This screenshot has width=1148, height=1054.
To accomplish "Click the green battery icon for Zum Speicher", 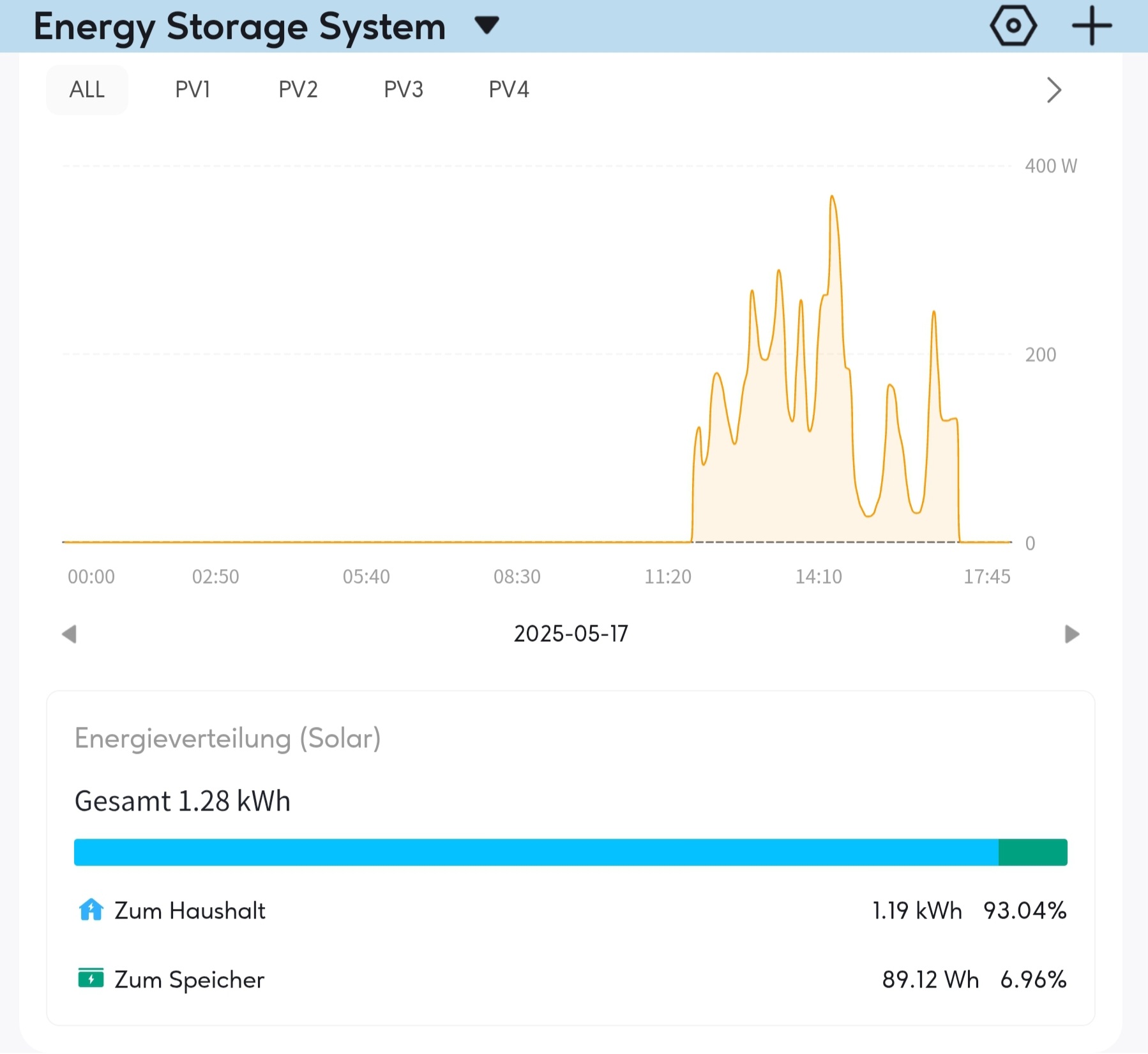I will click(x=91, y=978).
